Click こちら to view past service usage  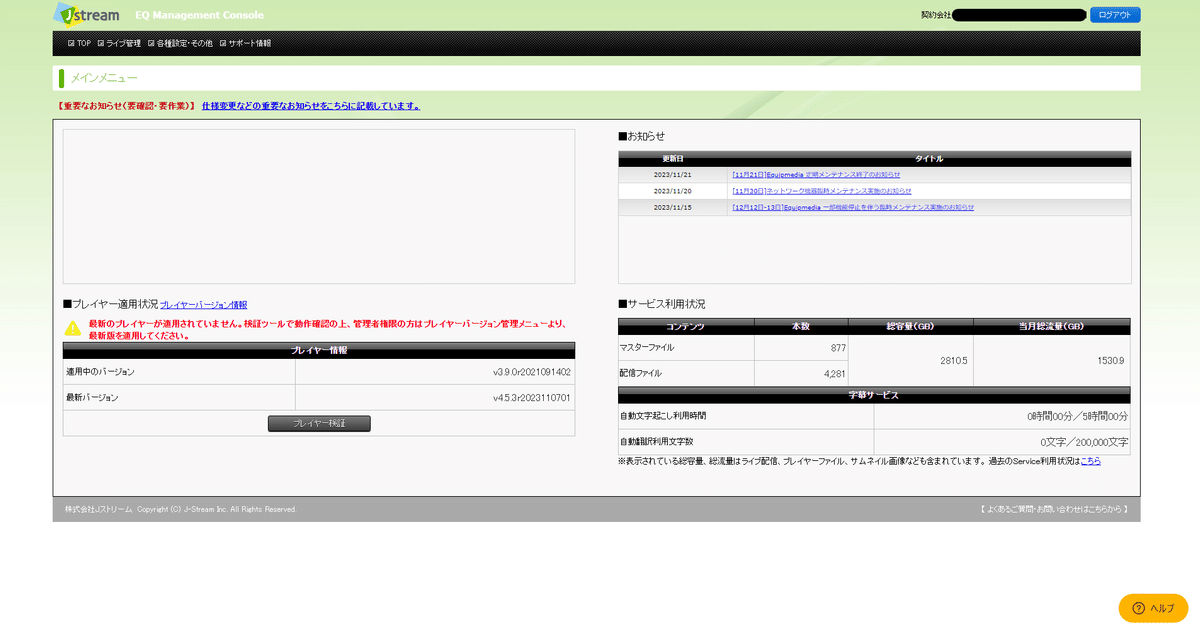point(1089,460)
